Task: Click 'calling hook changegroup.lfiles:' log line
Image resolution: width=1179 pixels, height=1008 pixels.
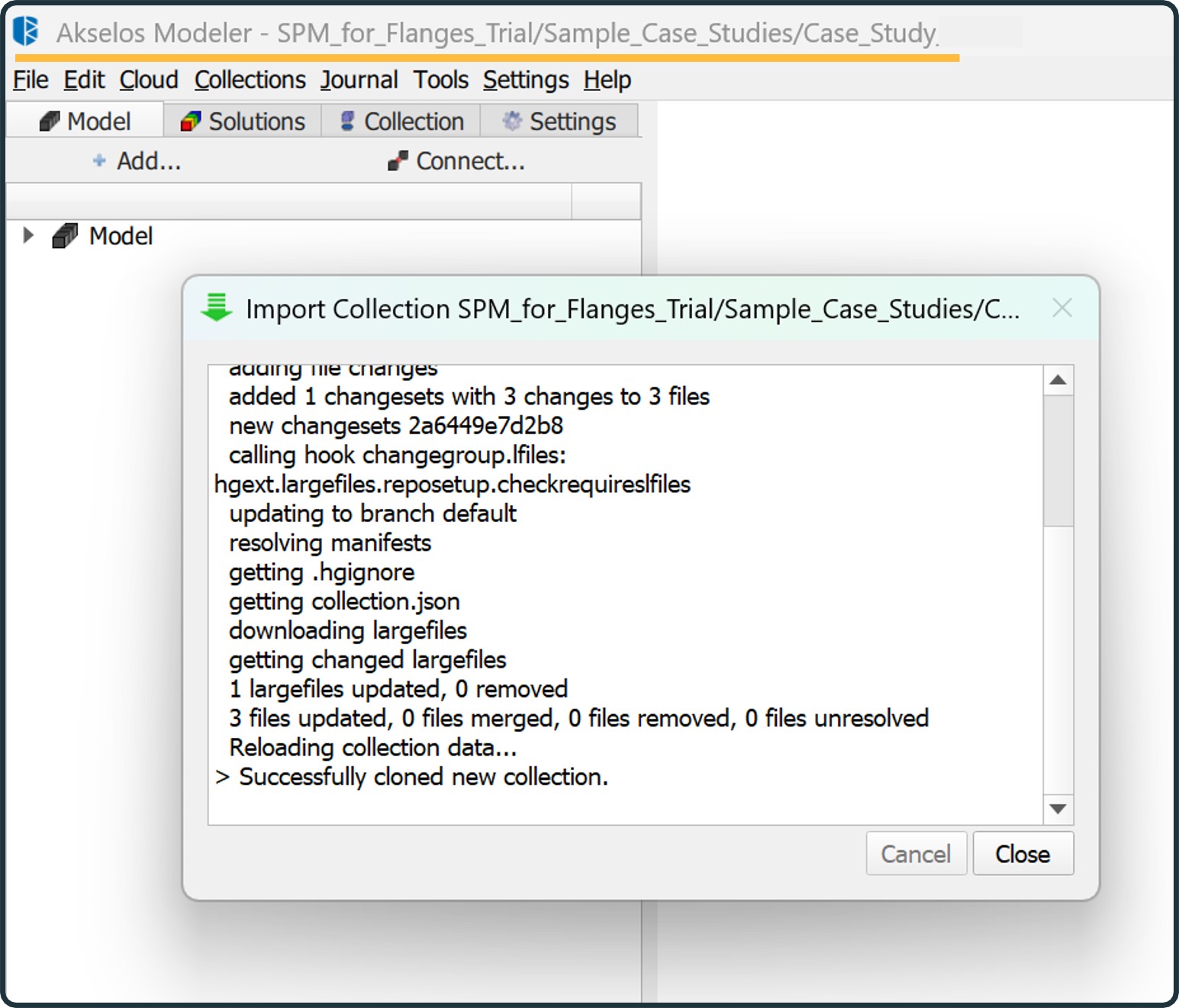Action: click(x=398, y=455)
